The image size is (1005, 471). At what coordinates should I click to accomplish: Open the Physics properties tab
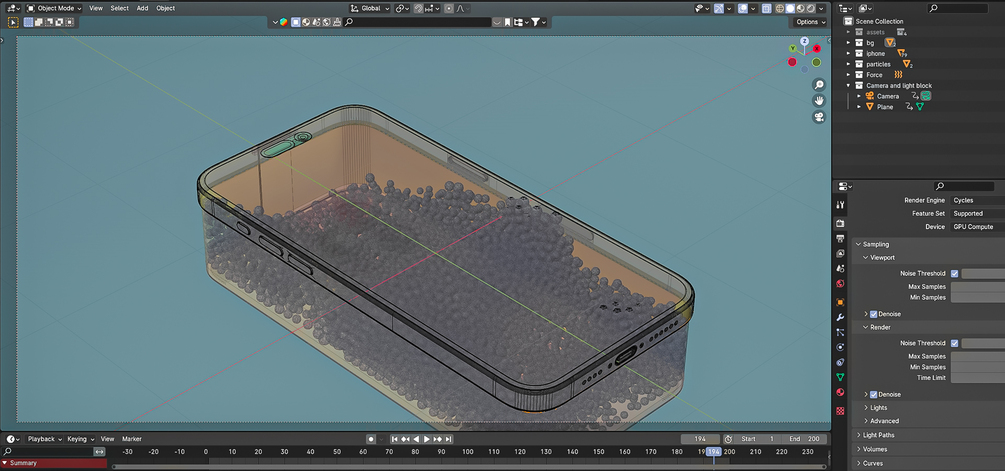pyautogui.click(x=840, y=347)
